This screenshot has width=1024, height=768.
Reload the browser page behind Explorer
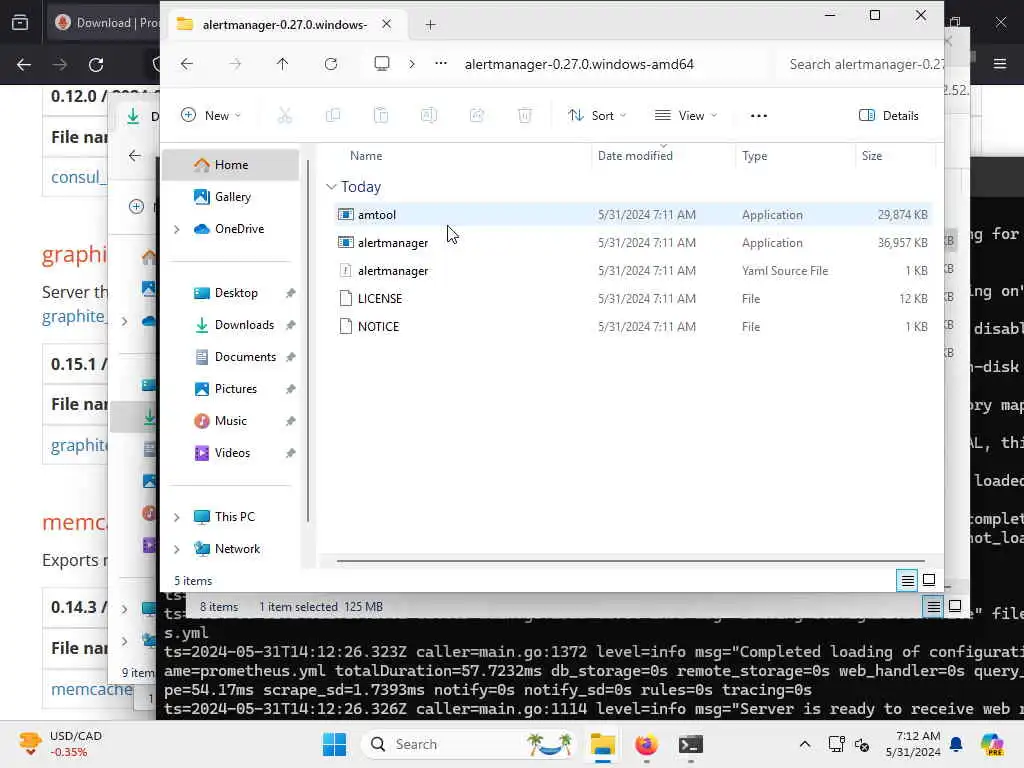coord(96,65)
